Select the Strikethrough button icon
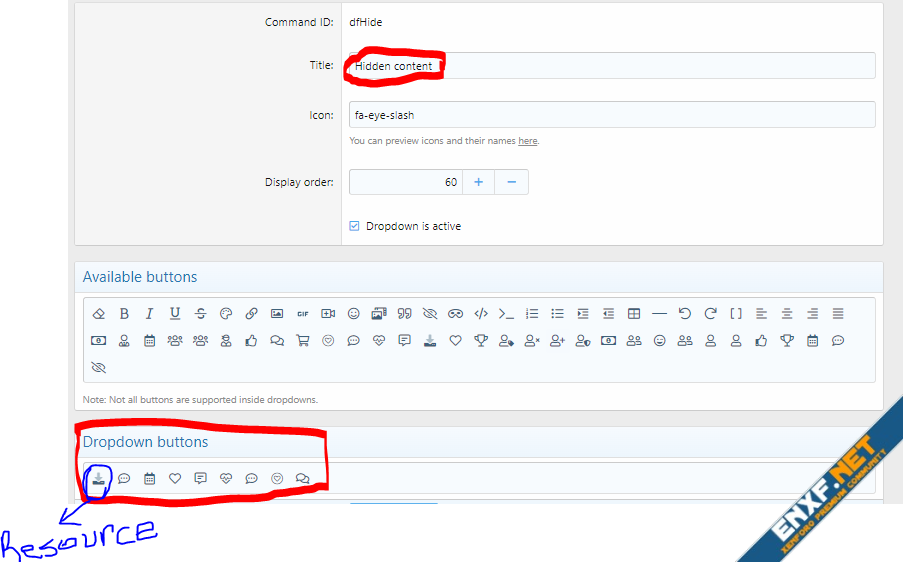Image resolution: width=903 pixels, height=562 pixels. 201,313
